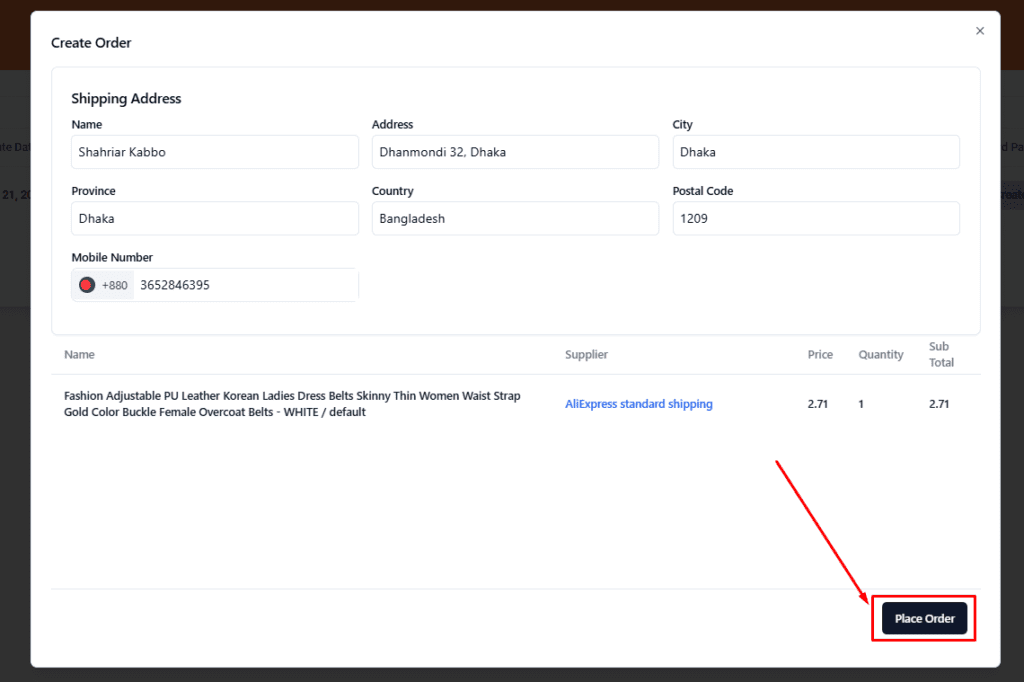Click the Postal Code field with 1209
This screenshot has height=682, width=1024.
(815, 218)
